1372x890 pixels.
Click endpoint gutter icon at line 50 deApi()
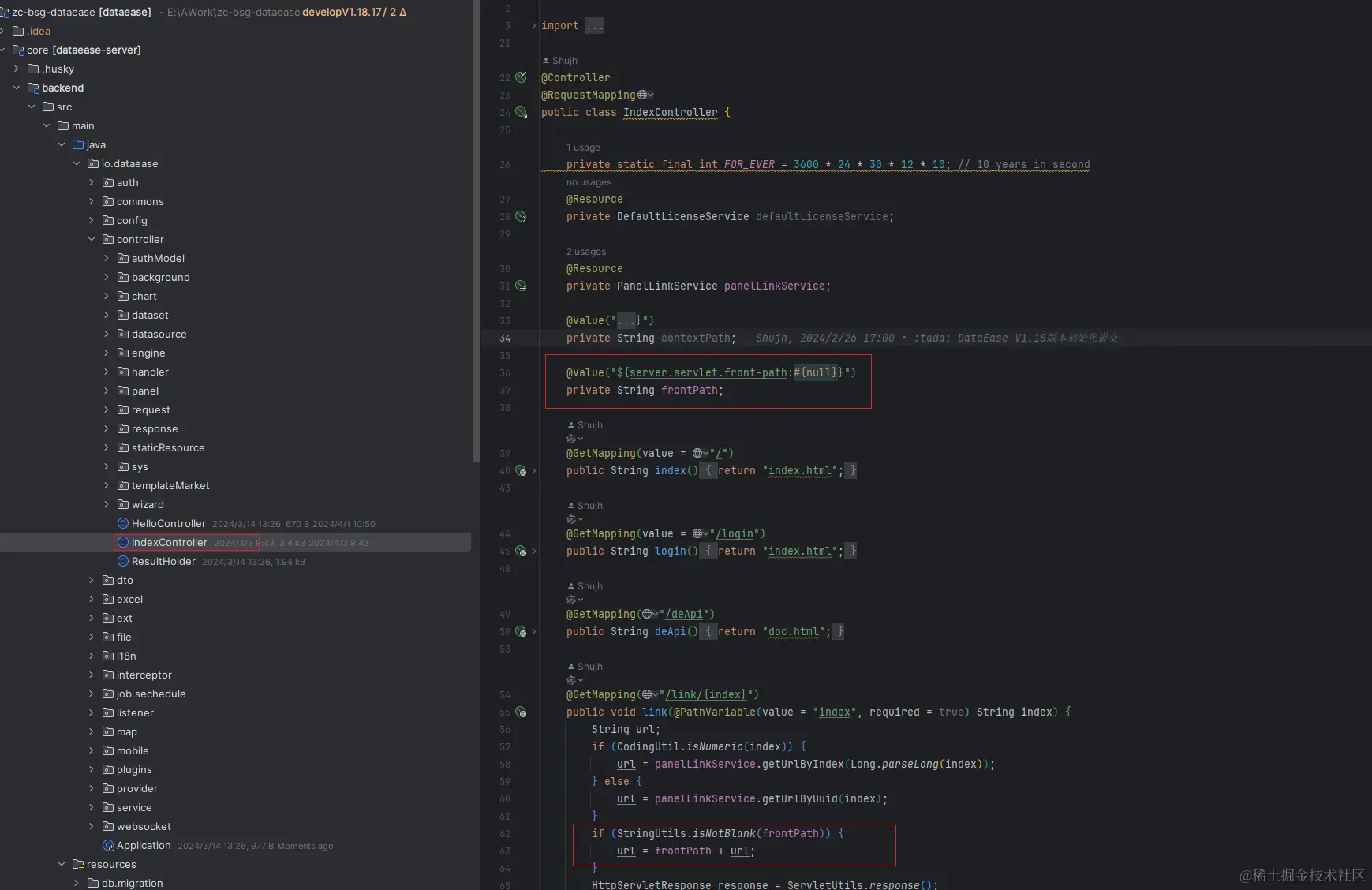[x=521, y=631]
